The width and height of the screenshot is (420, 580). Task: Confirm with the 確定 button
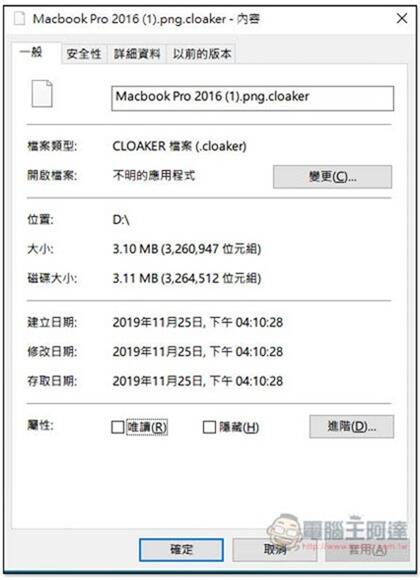[181, 550]
